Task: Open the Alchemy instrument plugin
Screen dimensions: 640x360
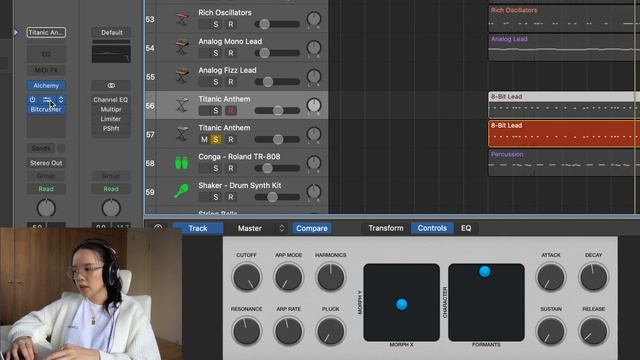Action: 46,85
